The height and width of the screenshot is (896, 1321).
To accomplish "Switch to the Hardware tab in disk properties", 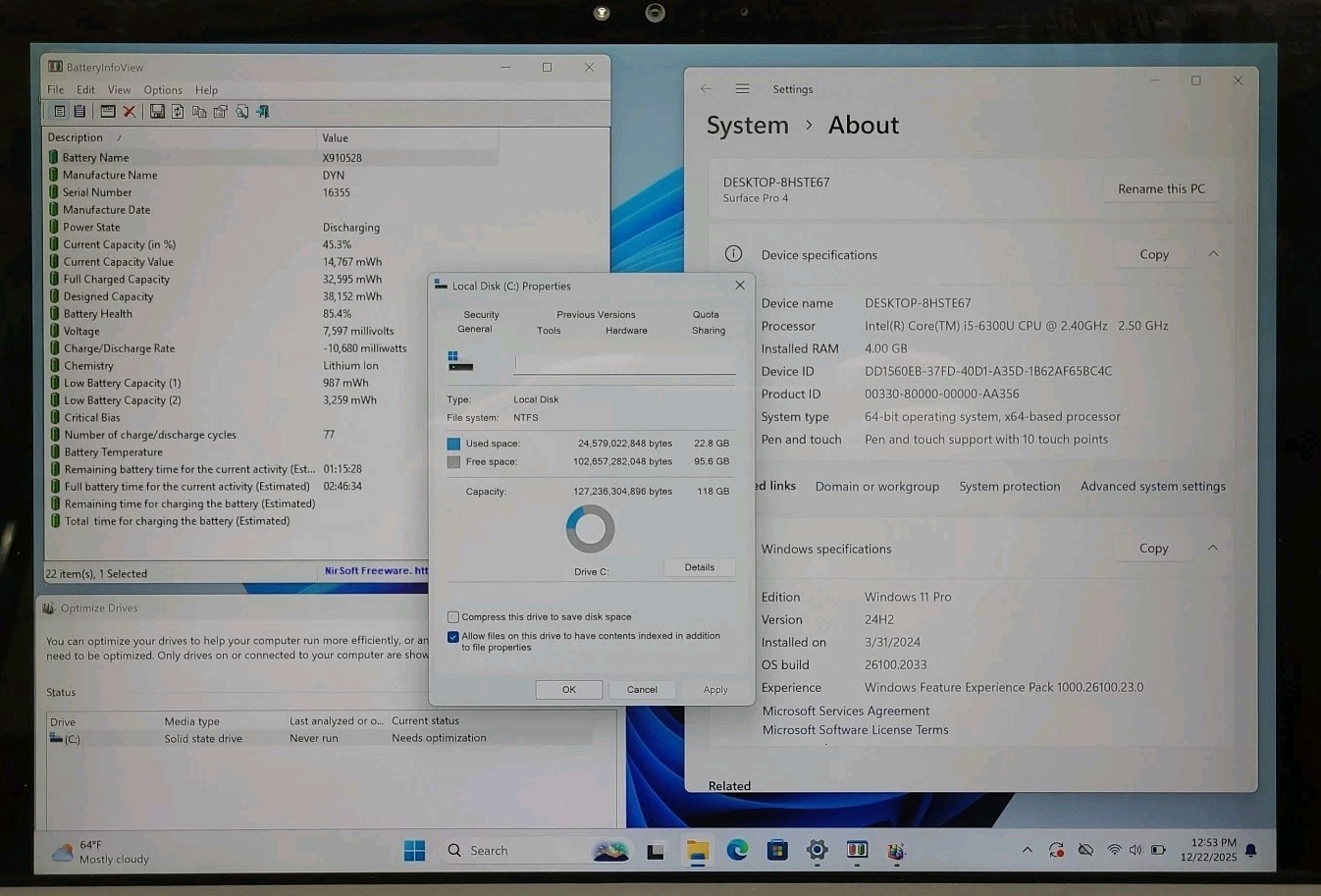I will tap(626, 331).
